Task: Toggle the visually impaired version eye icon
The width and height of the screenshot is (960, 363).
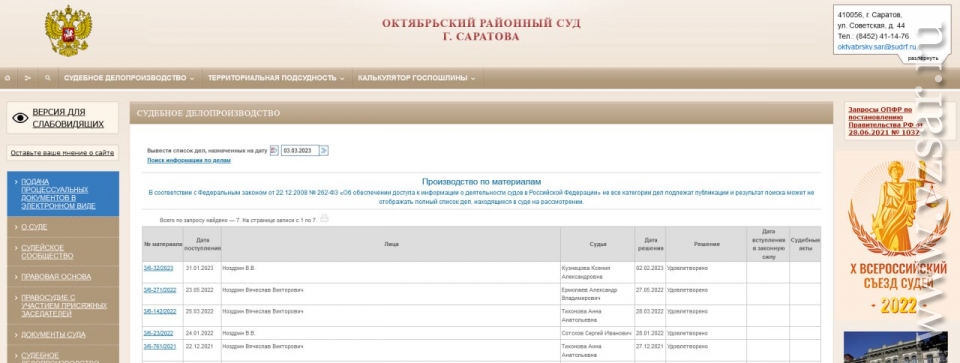Action: 20,118
